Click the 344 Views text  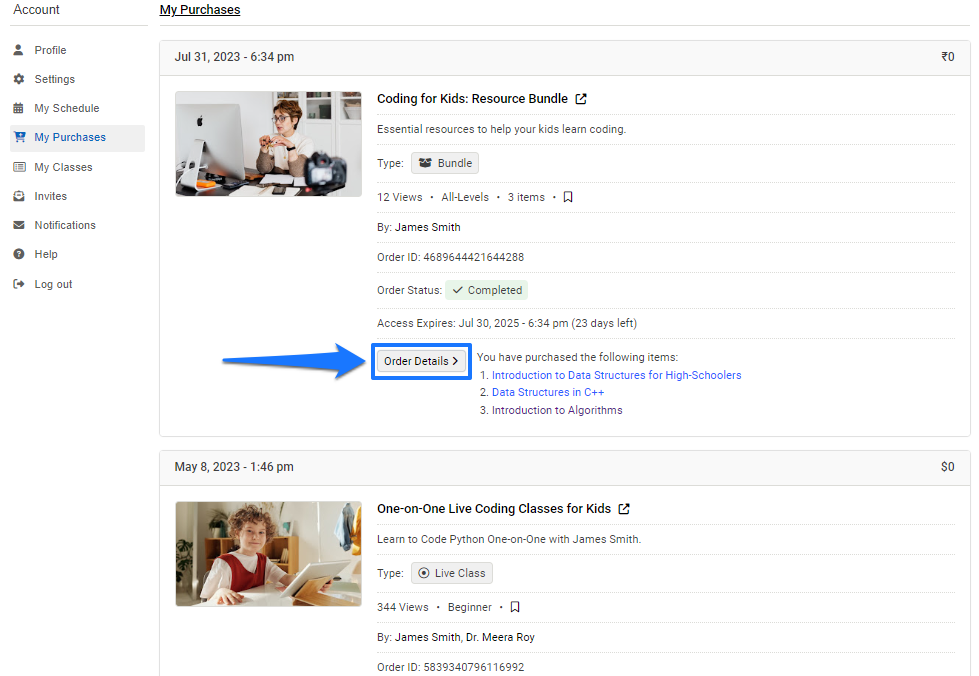[x=403, y=607]
